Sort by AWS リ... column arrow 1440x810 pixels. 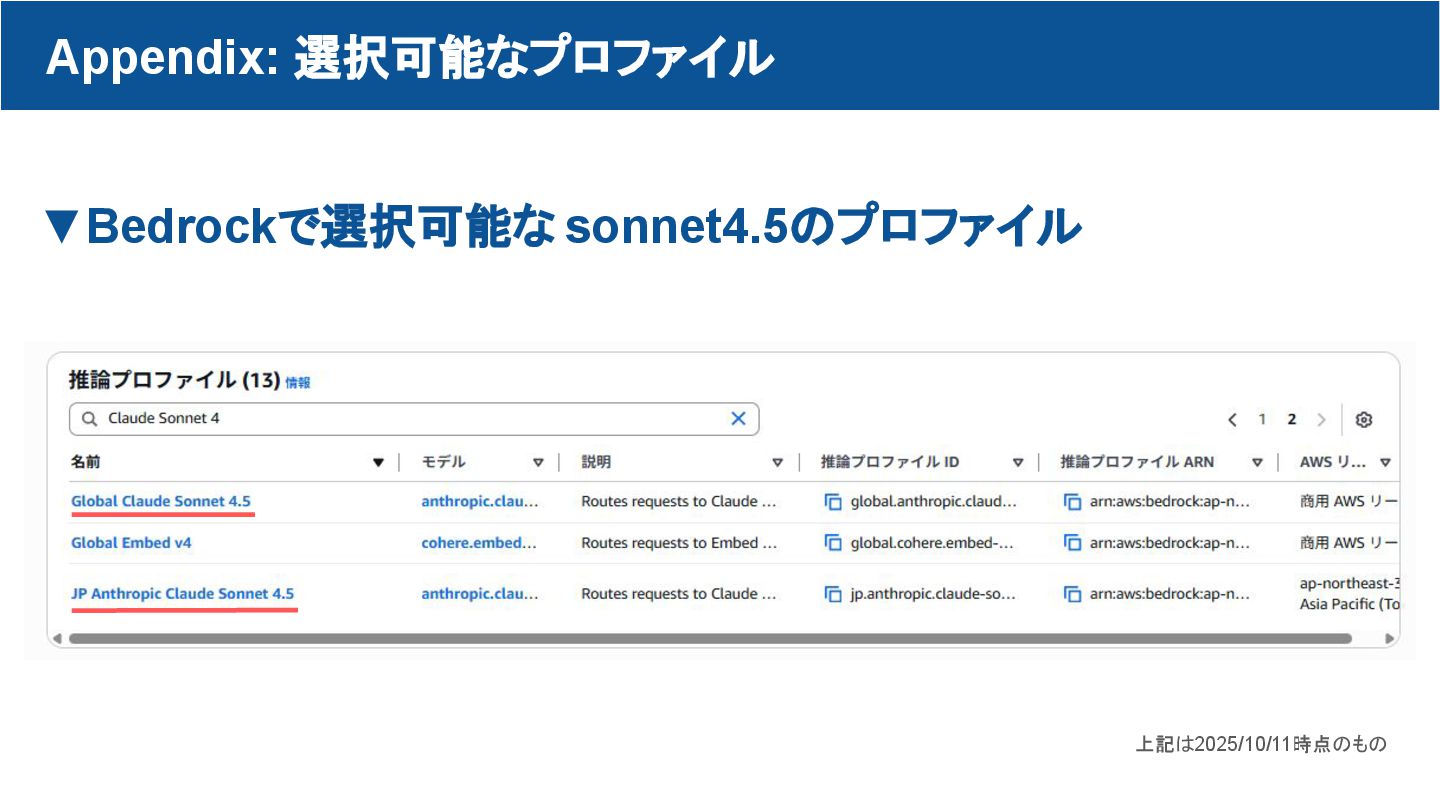coord(1385,462)
